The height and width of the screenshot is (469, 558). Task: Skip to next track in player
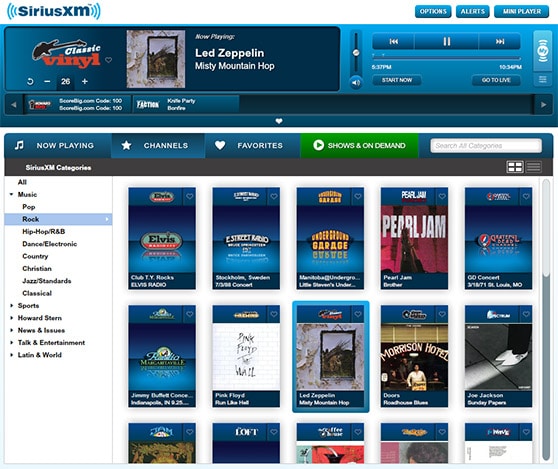[500, 42]
